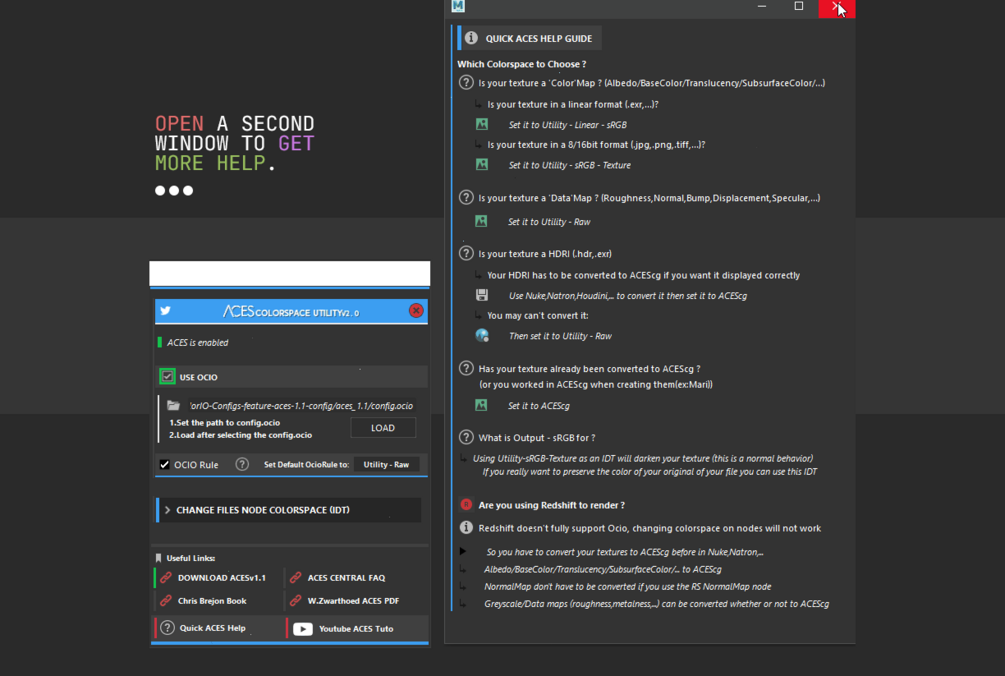Click the Twitter bird icon in ACES header
The image size is (1005, 676).
165,311
